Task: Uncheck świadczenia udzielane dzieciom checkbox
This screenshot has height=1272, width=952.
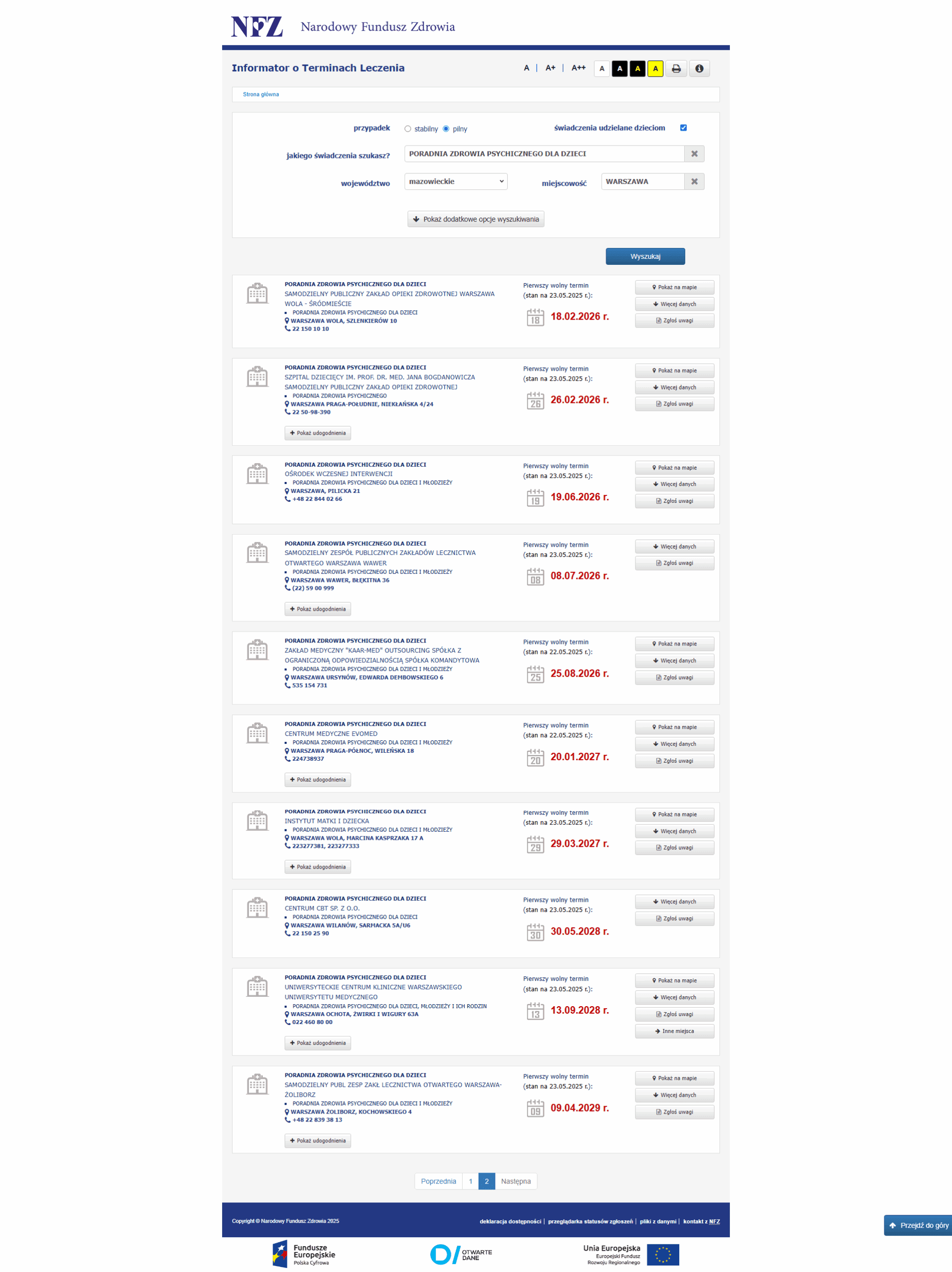Action: point(684,128)
